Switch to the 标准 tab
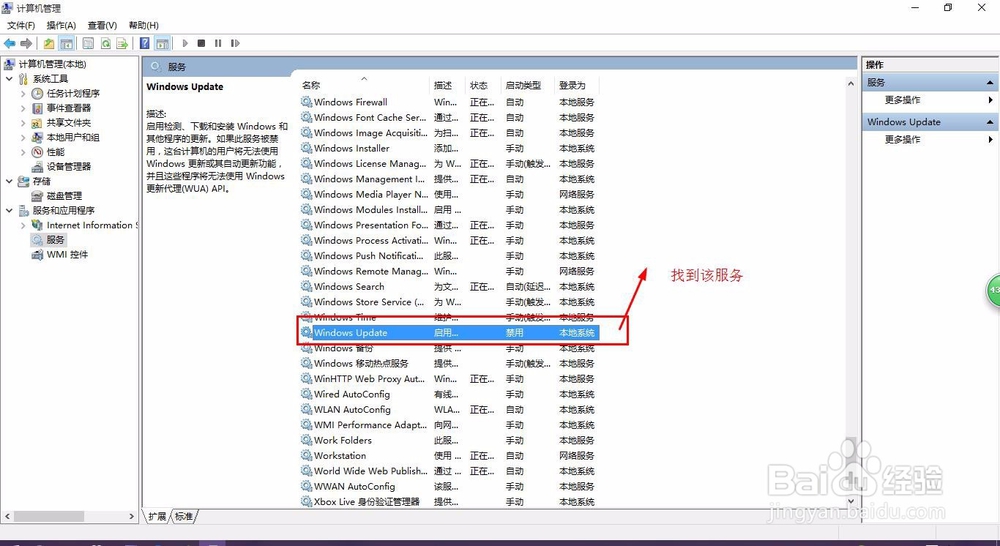This screenshot has height=546, width=1000. pyautogui.click(x=184, y=516)
